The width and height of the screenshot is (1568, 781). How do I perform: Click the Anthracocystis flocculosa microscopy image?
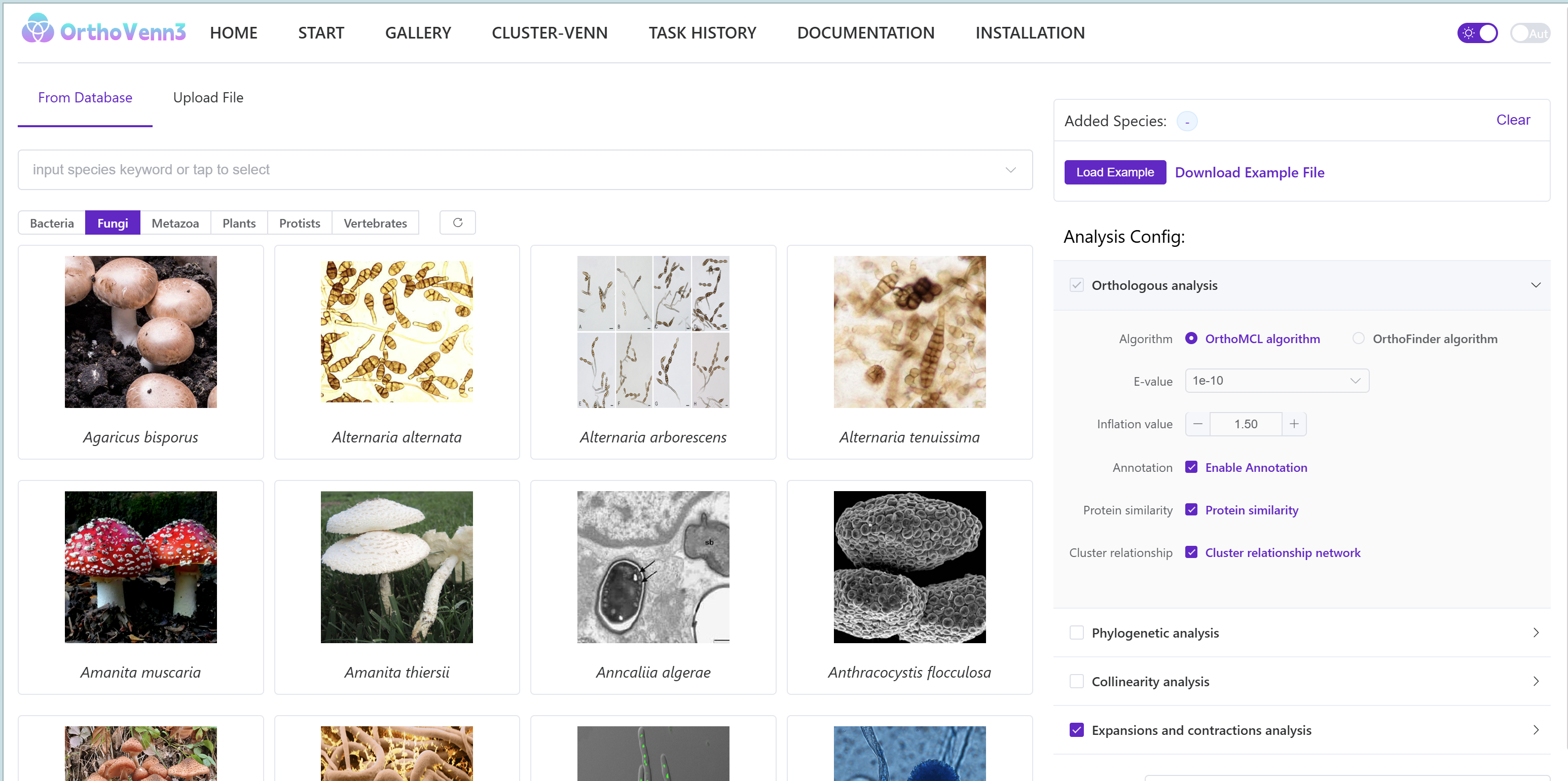pos(909,566)
